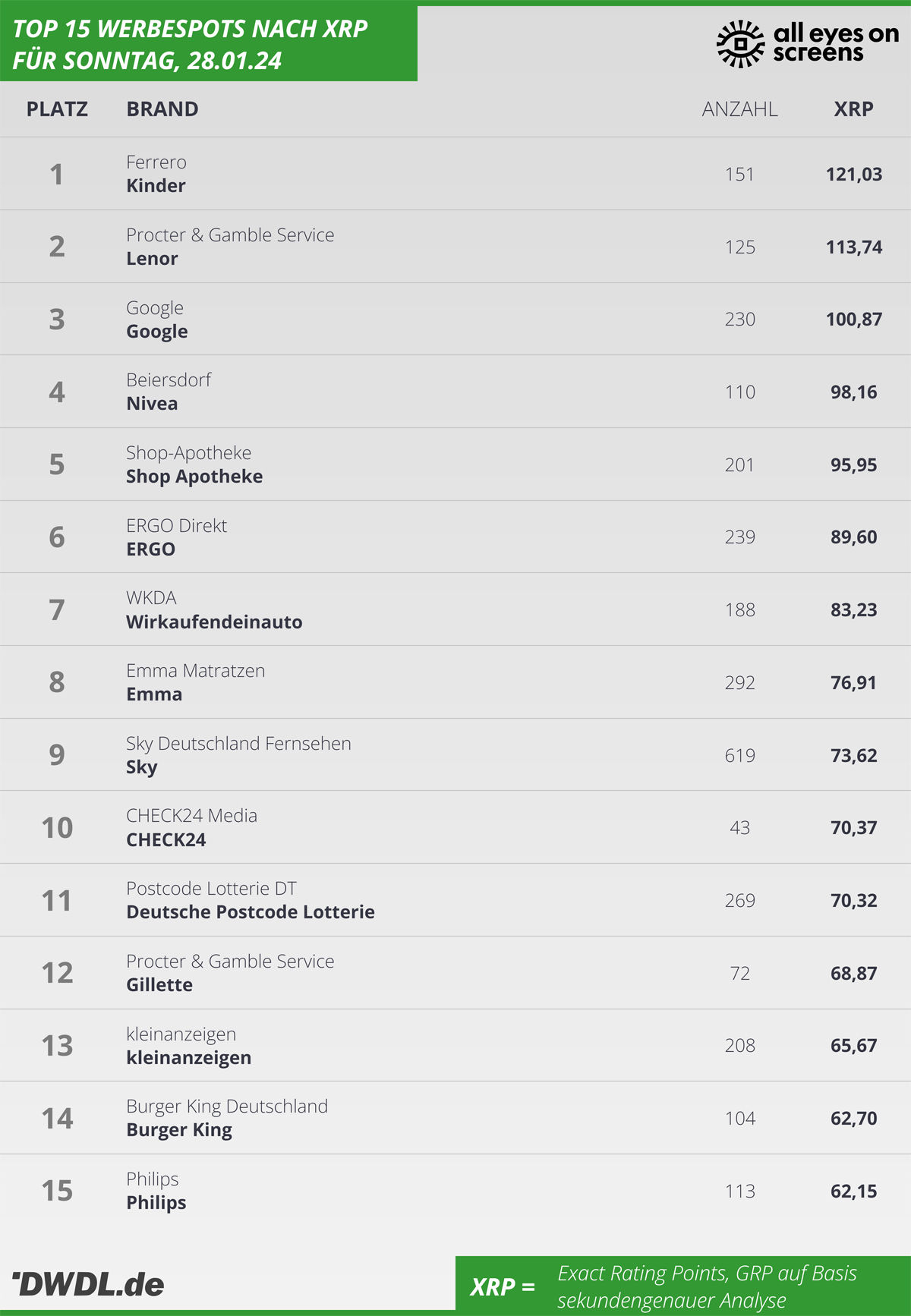Click the Google XRP value 100,87
911x1316 pixels.
854,320
